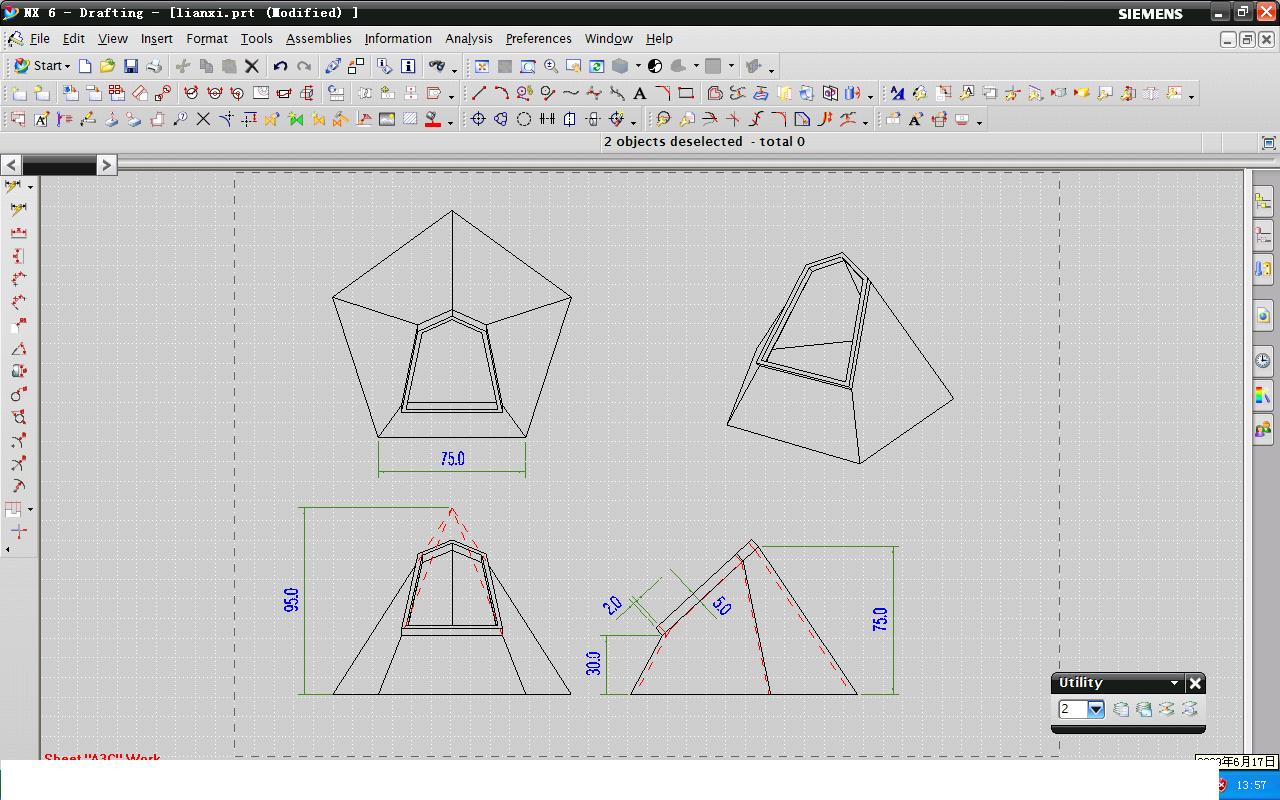Click the Raster Image icon
The height and width of the screenshot is (800, 1280).
387,119
